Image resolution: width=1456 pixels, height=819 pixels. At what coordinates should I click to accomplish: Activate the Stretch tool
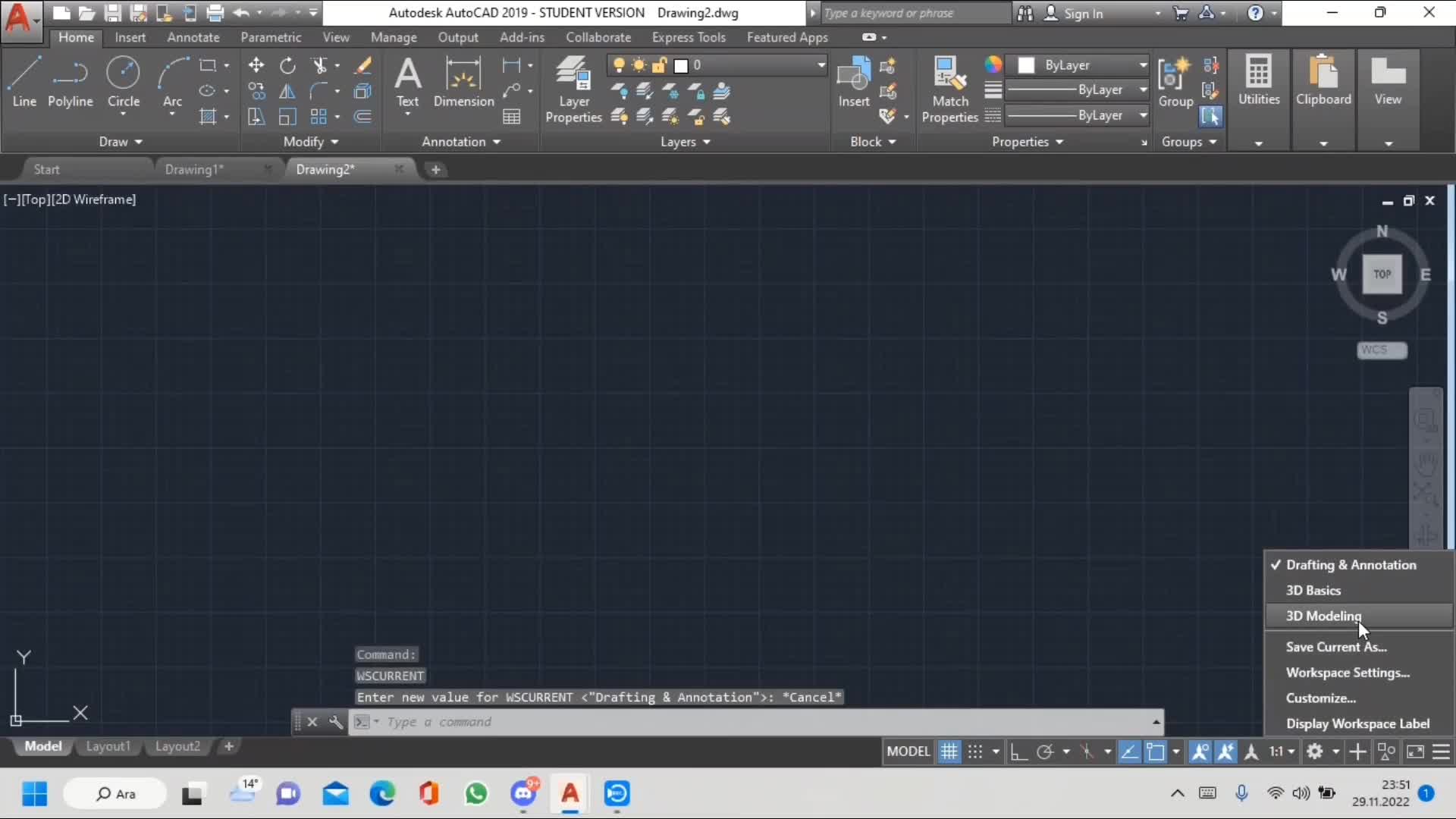tap(256, 117)
